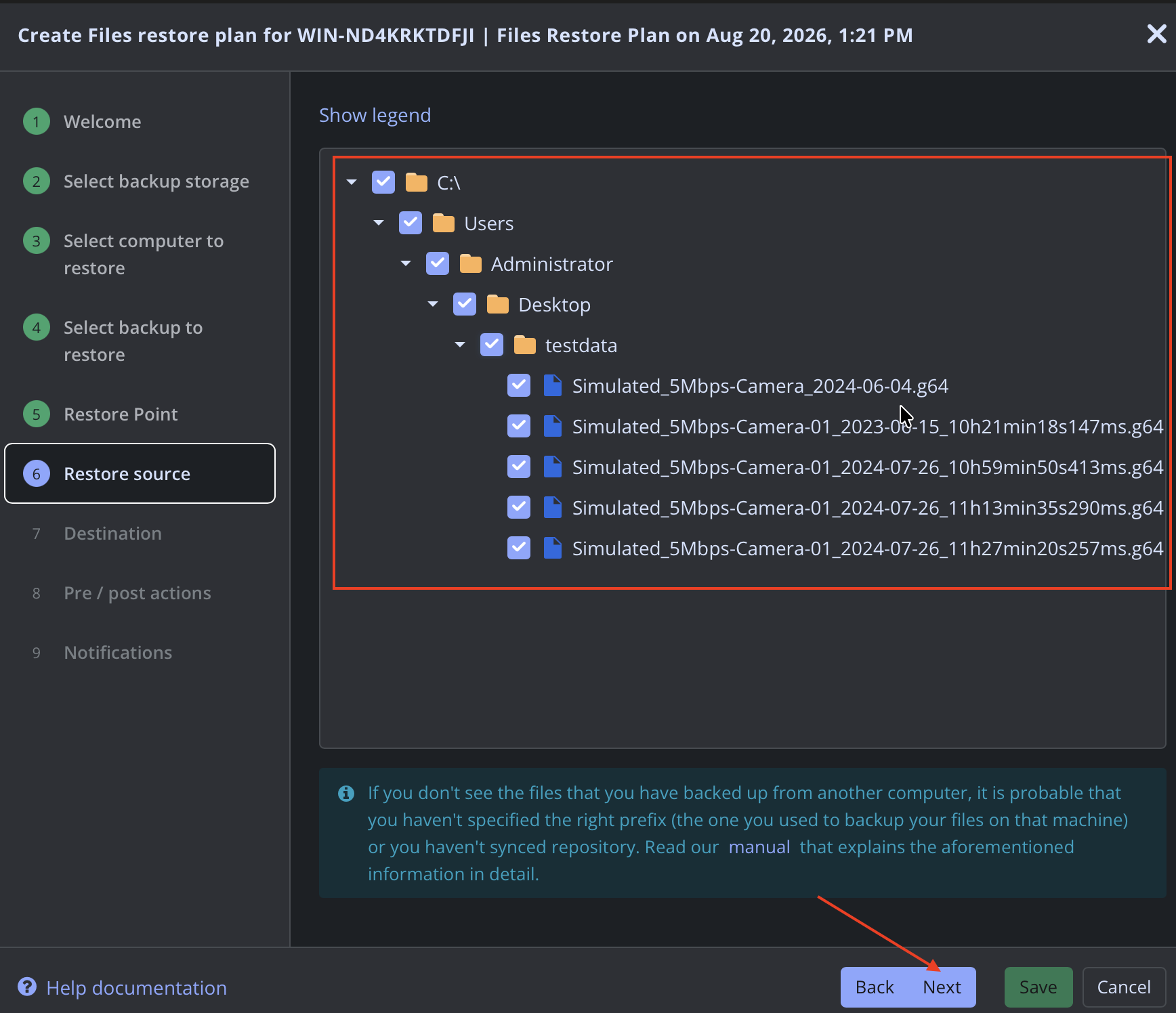Viewport: 1176px width, 1013px height.
Task: Click the Desktop folder icon
Action: pos(497,304)
